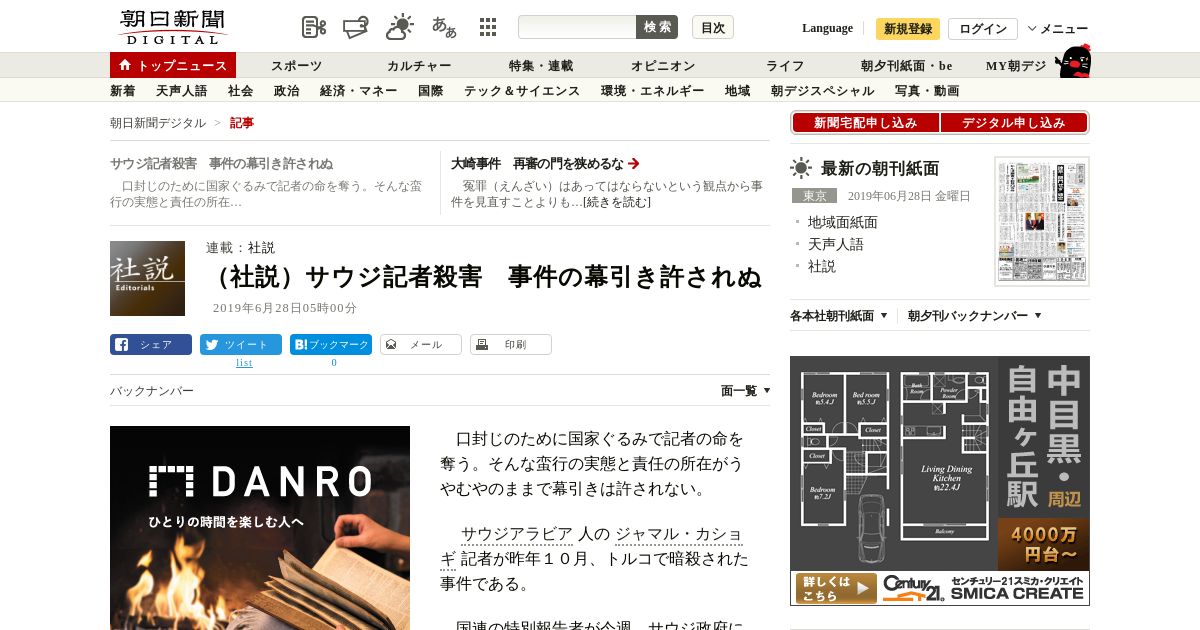1200x630 pixels.
Task: Change font size with あぁ icon
Action: (444, 27)
